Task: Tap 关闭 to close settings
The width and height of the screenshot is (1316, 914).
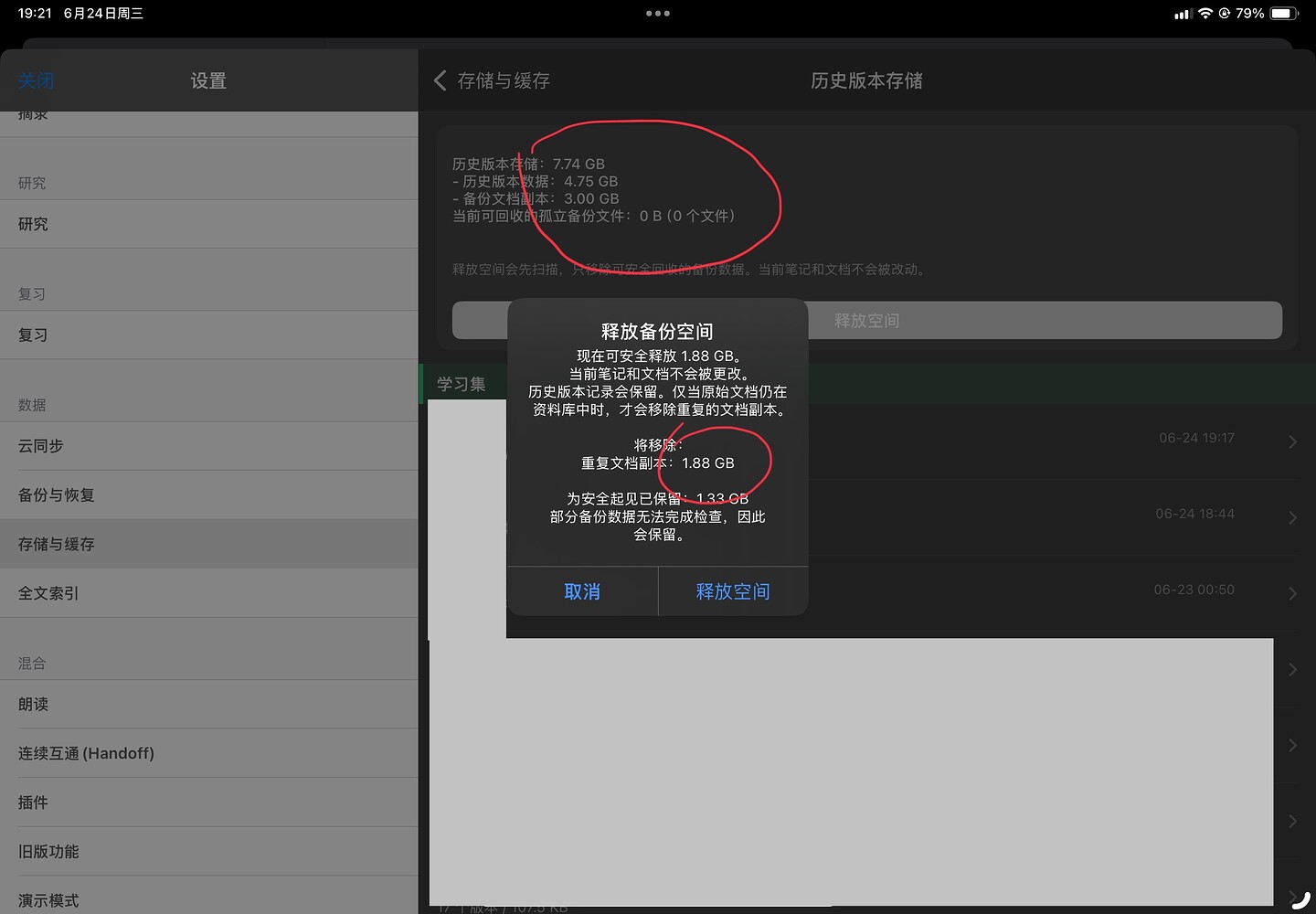Action: click(x=36, y=80)
